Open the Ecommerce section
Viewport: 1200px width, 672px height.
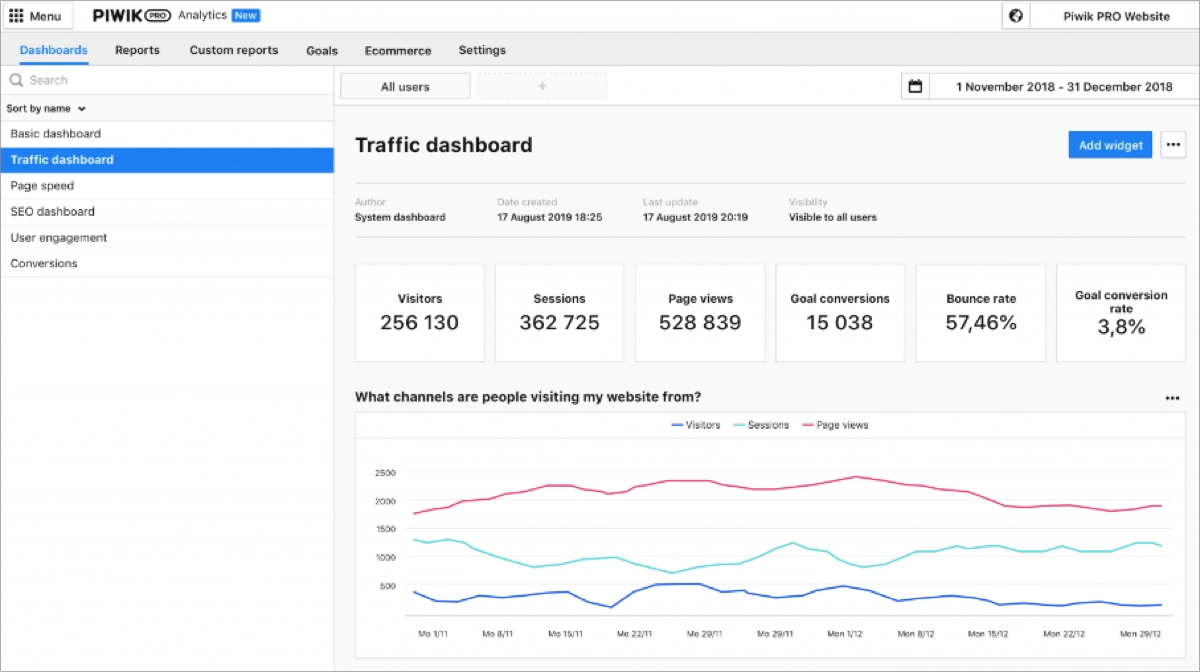(397, 50)
